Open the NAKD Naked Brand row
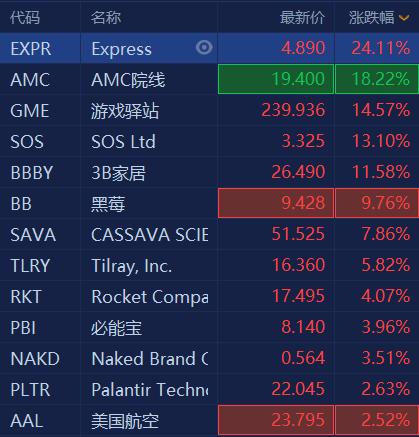Viewport: 419px width, 437px height. tap(209, 358)
